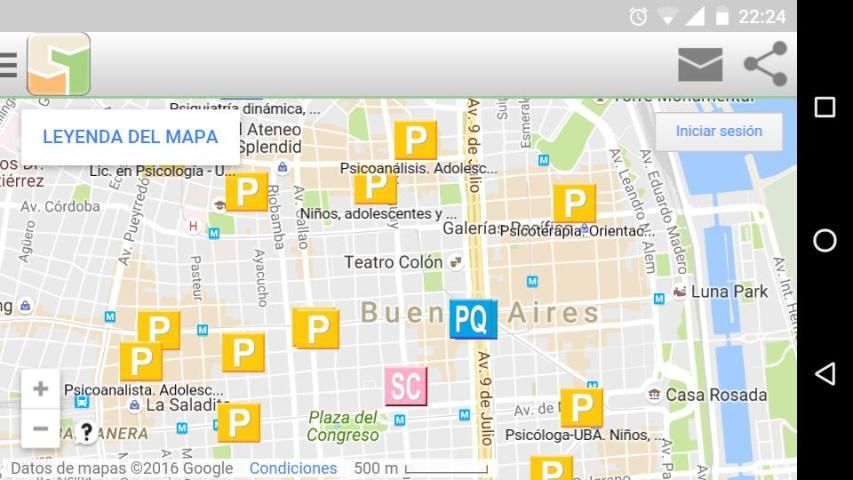853x480 pixels.
Task: Tap the Casa Rosada landmark
Action: point(716,395)
